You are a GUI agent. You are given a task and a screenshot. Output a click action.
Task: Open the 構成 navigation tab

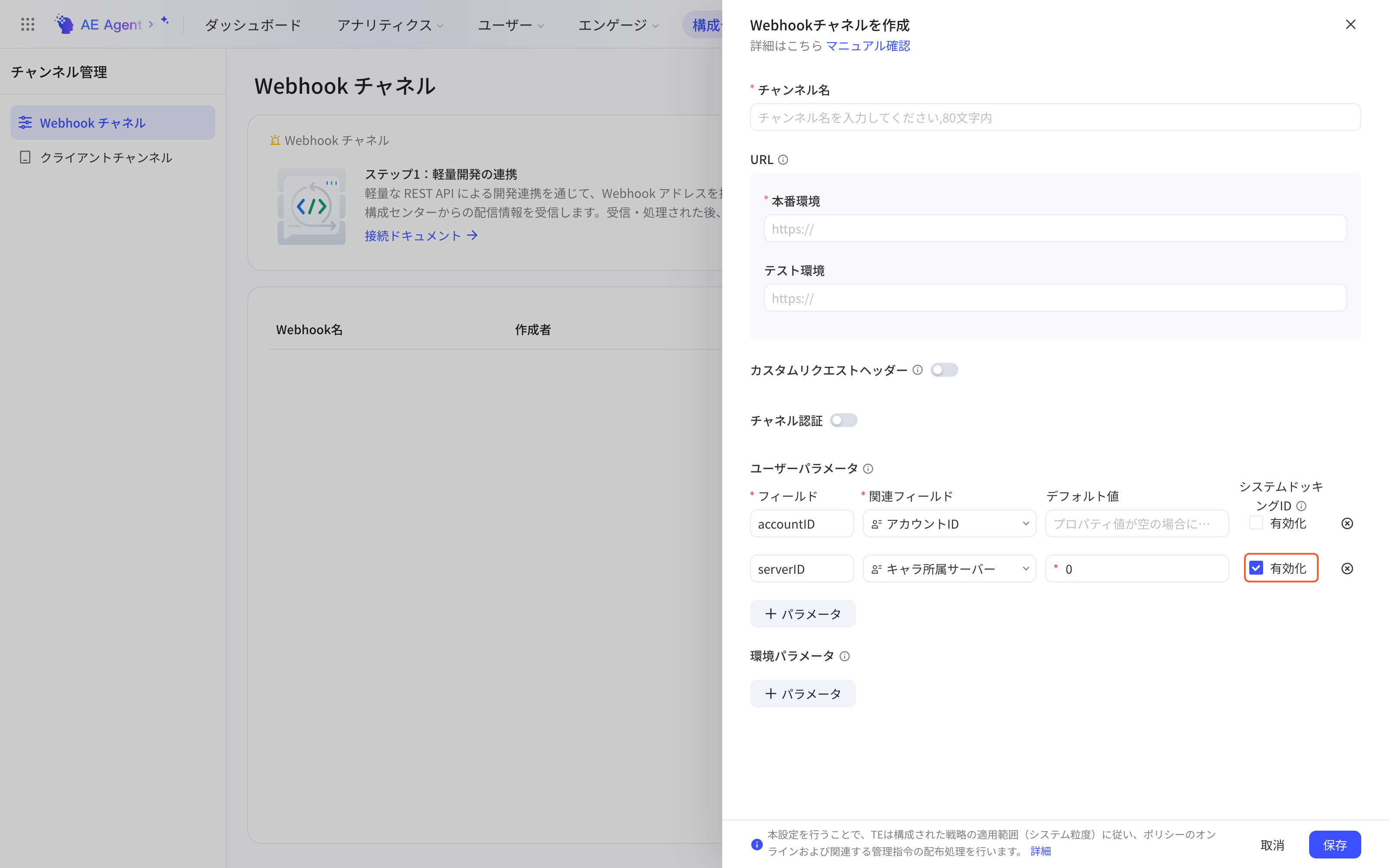coord(703,25)
